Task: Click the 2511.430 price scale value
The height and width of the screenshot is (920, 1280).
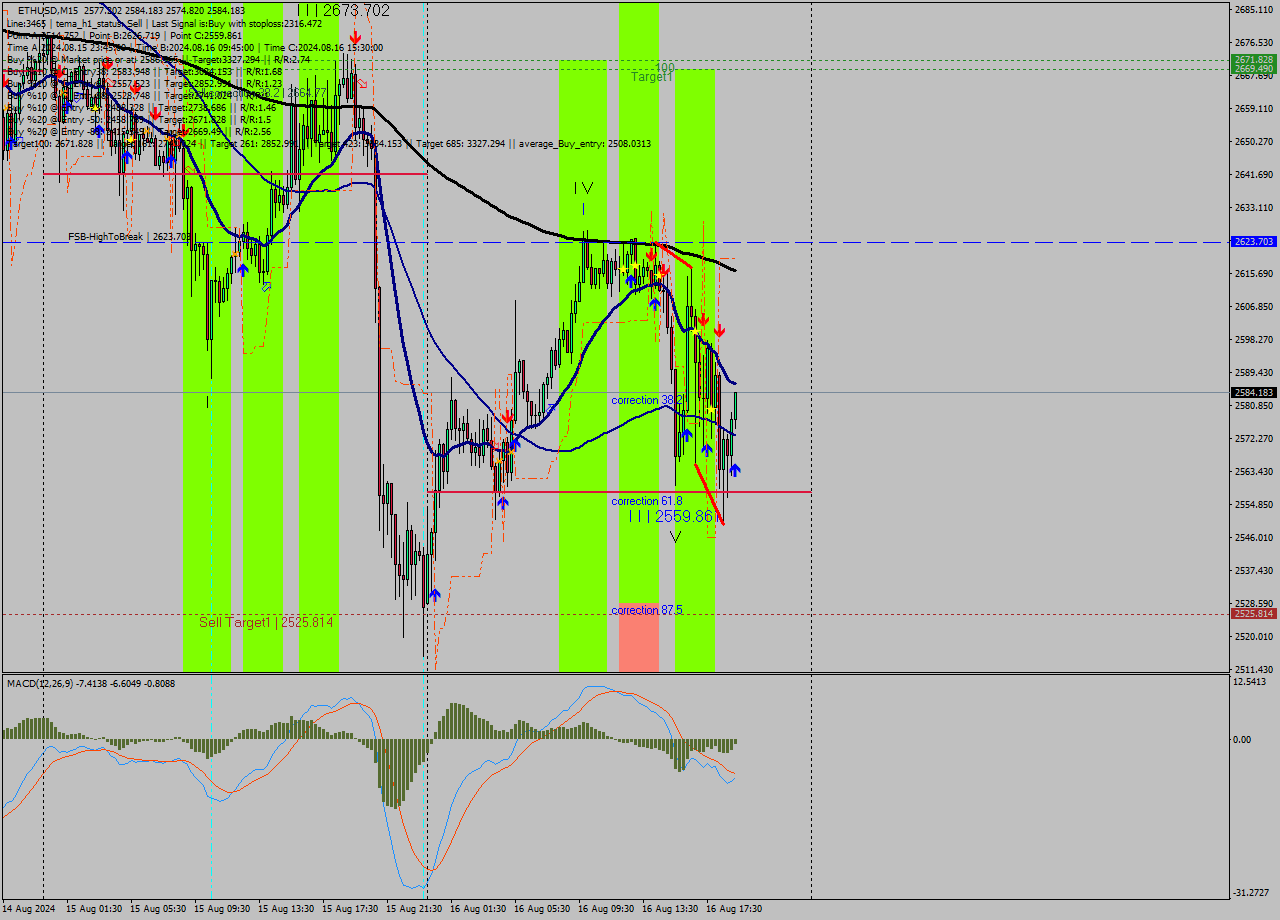Action: [1253, 669]
